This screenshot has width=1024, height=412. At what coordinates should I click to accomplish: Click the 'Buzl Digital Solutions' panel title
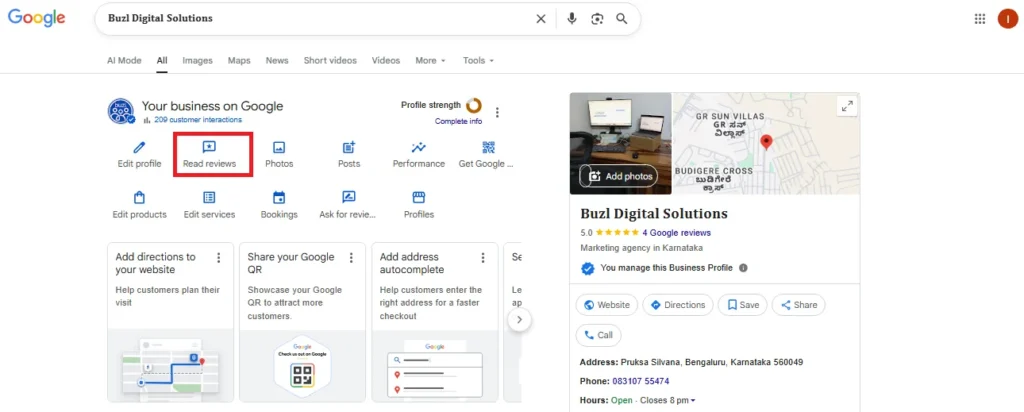(x=654, y=214)
